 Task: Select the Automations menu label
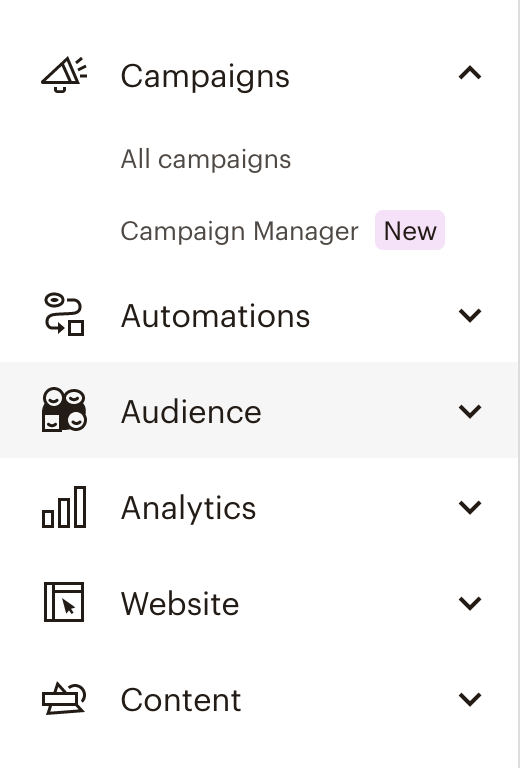[215, 316]
